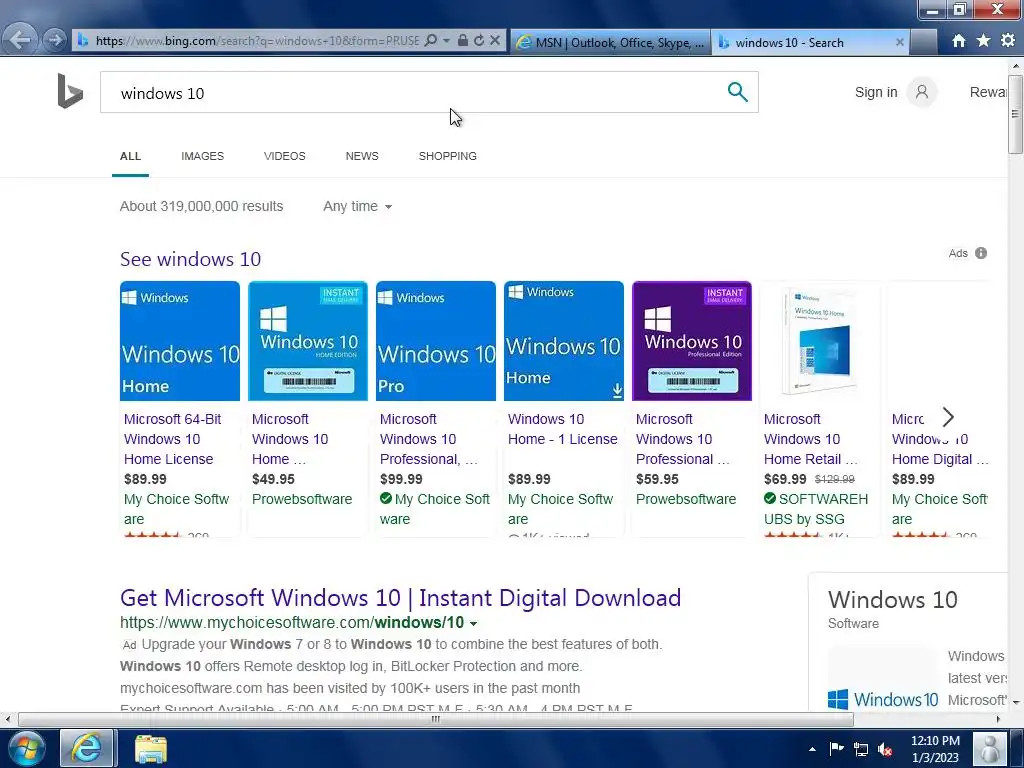The width and height of the screenshot is (1024, 768).
Task: Click the Ads info icon
Action: click(981, 253)
